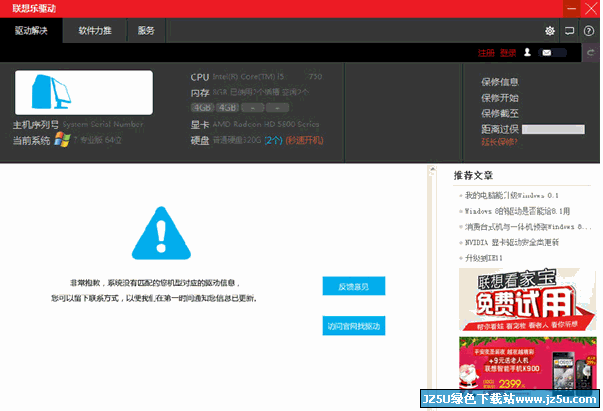
Task: Click the blue warning triangle icon
Action: [x=161, y=233]
